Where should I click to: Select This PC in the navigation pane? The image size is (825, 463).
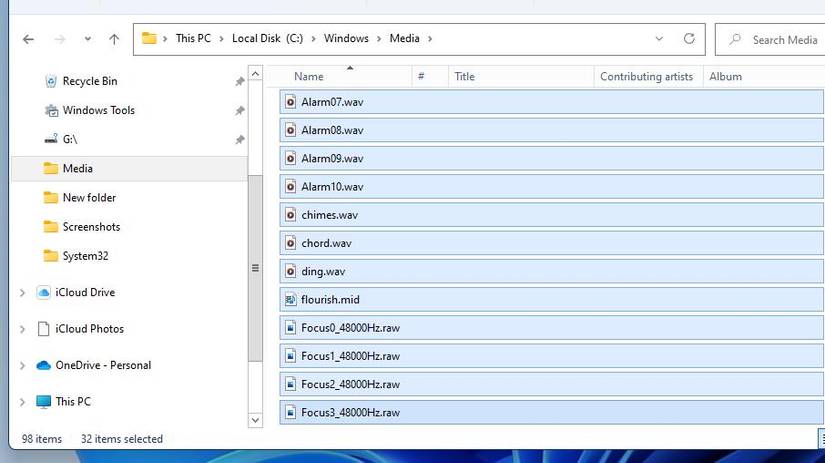click(x=73, y=401)
